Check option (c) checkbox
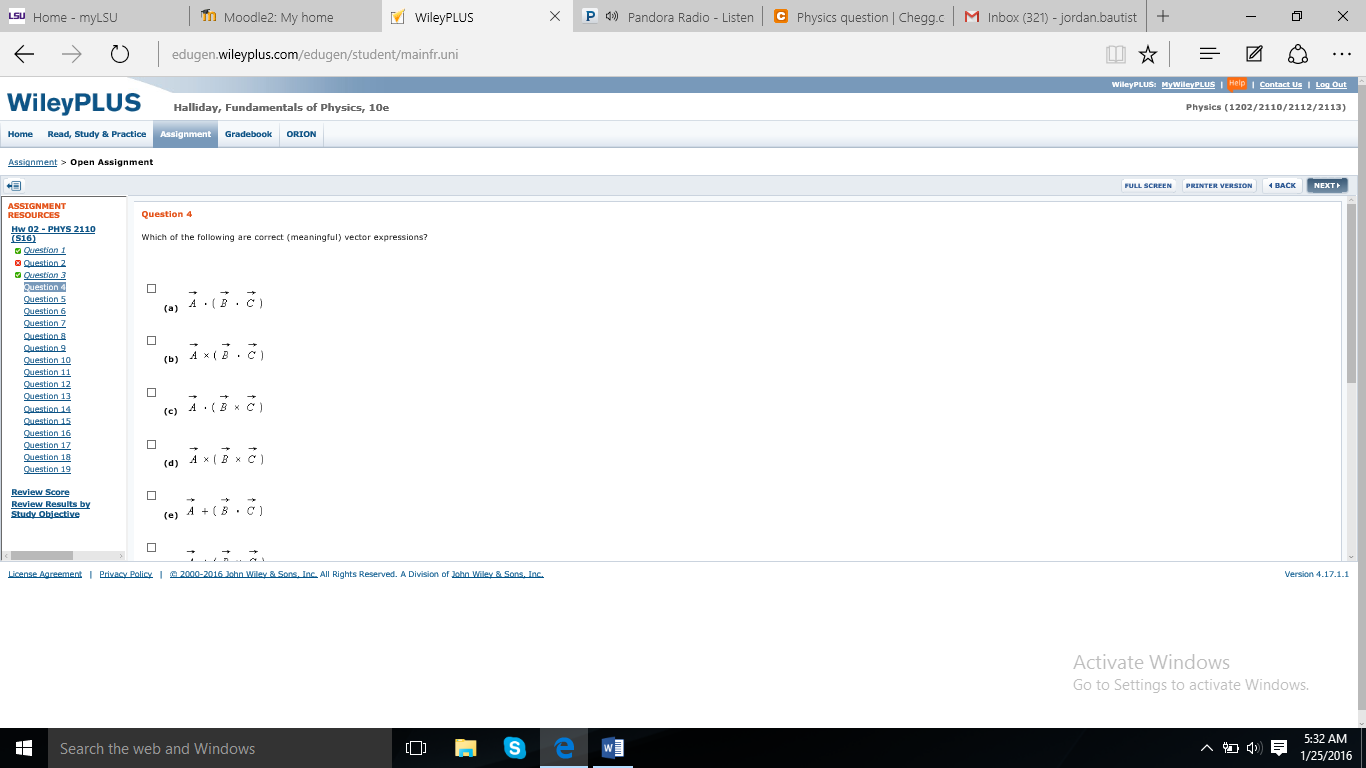 click(x=152, y=393)
